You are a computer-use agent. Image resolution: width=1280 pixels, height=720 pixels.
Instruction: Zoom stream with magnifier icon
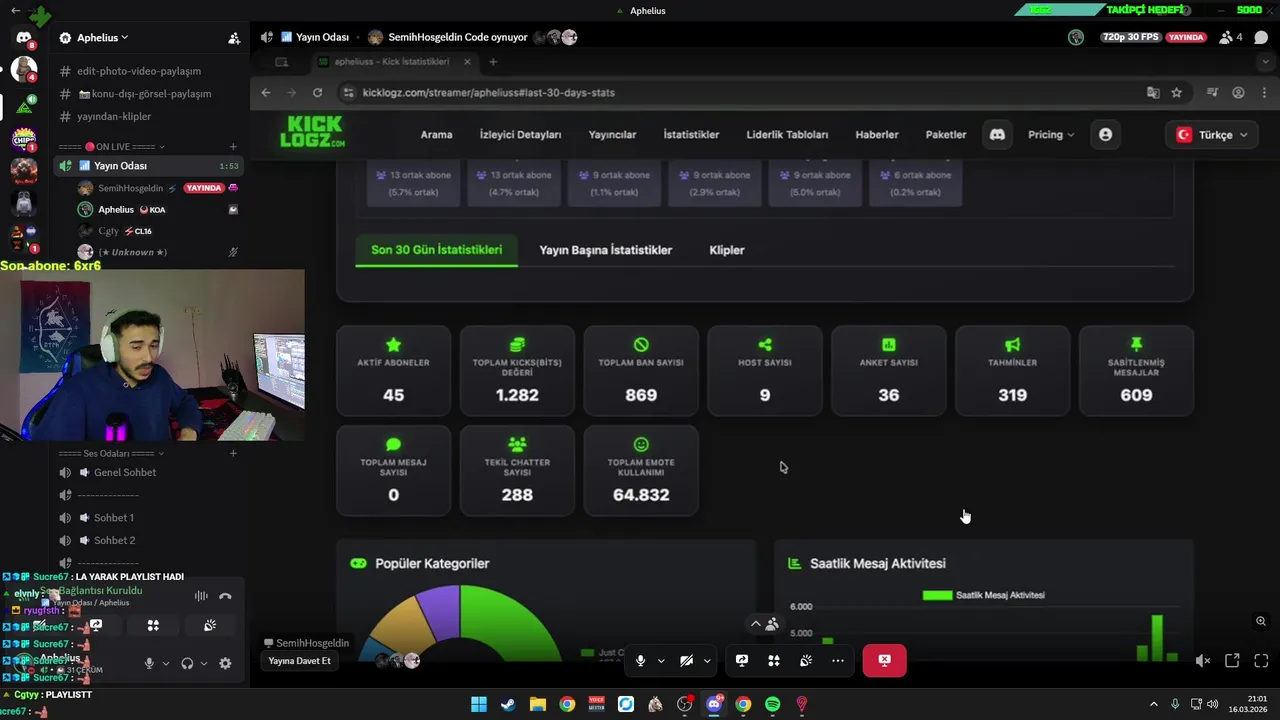1261,621
